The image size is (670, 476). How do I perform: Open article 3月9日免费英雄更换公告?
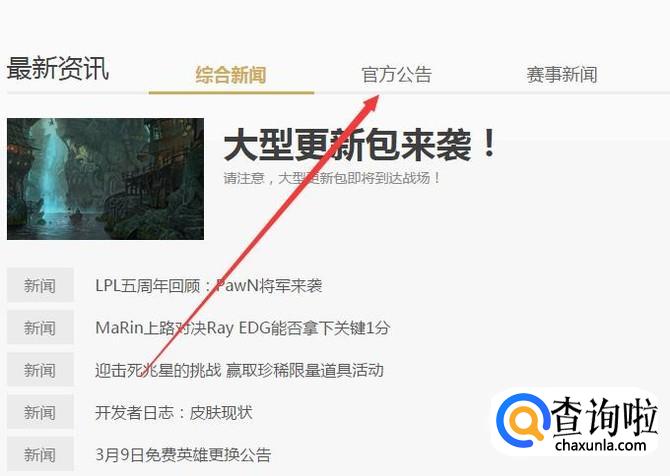[x=183, y=455]
